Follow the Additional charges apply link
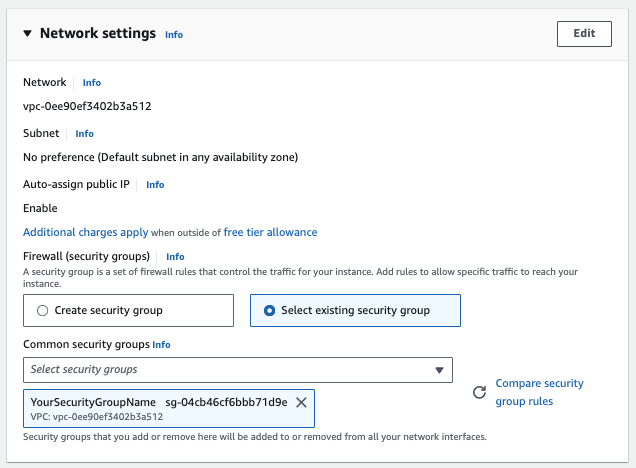Image resolution: width=636 pixels, height=468 pixels. 85,232
